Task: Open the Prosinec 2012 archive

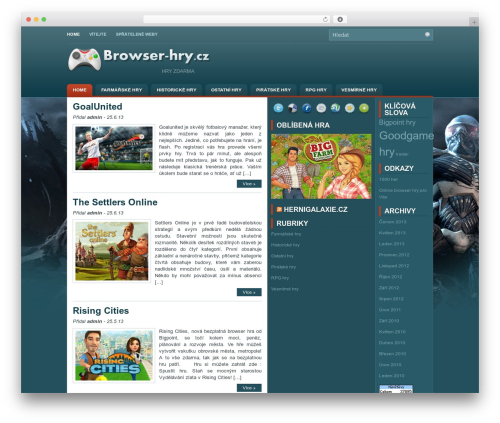Action: 394,255
